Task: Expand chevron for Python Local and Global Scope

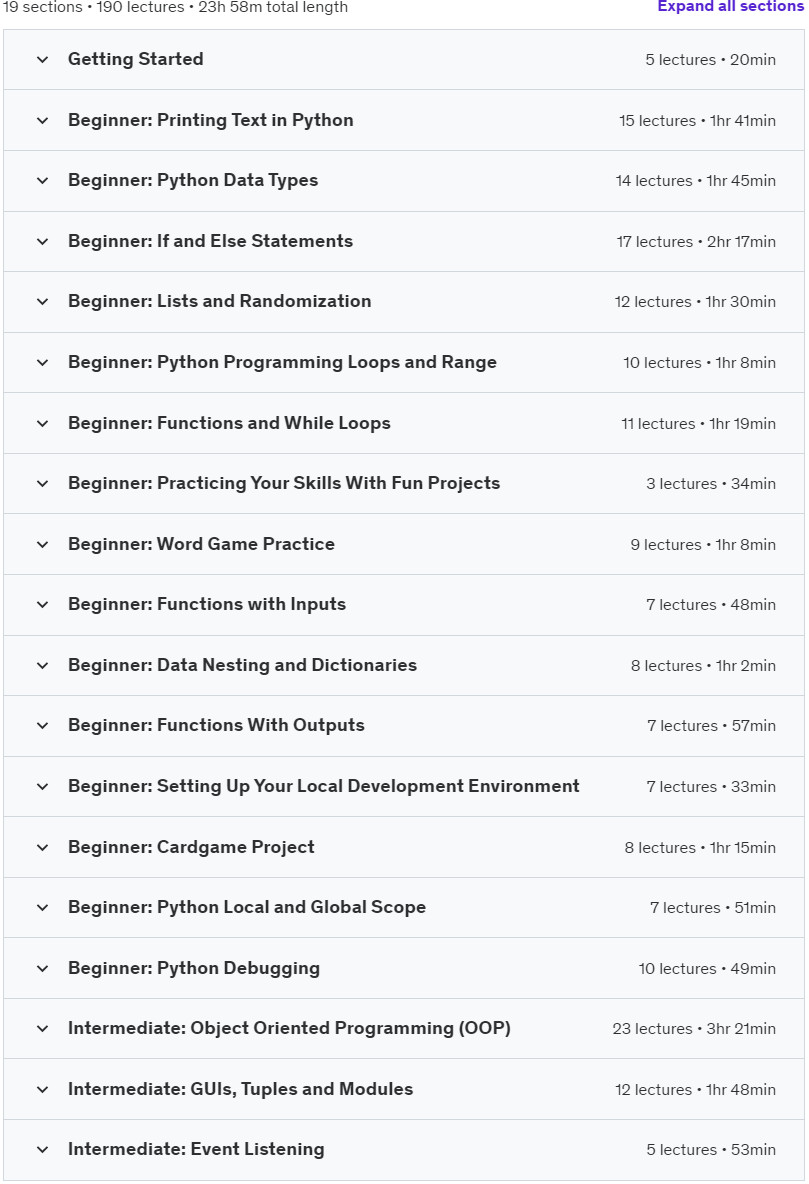Action: 43,908
